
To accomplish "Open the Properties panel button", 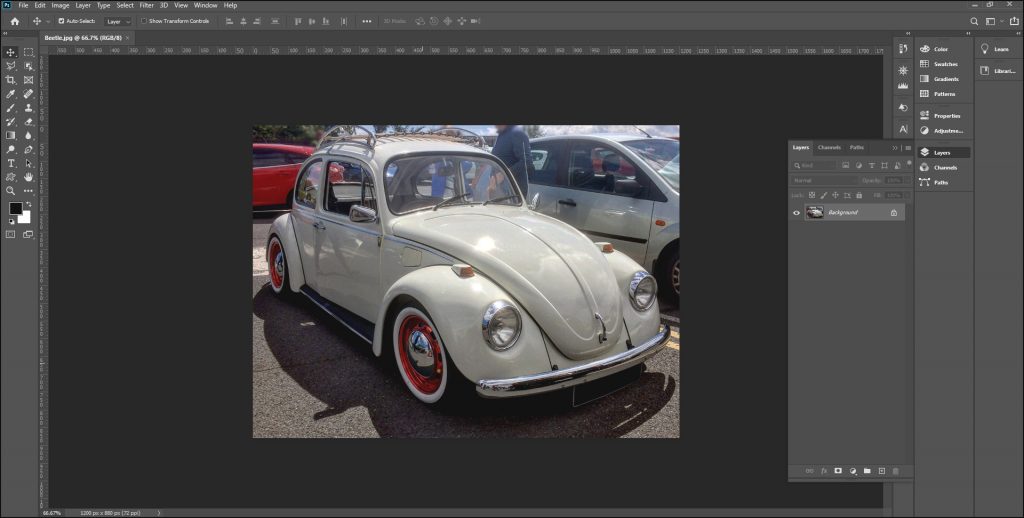I will (946, 116).
